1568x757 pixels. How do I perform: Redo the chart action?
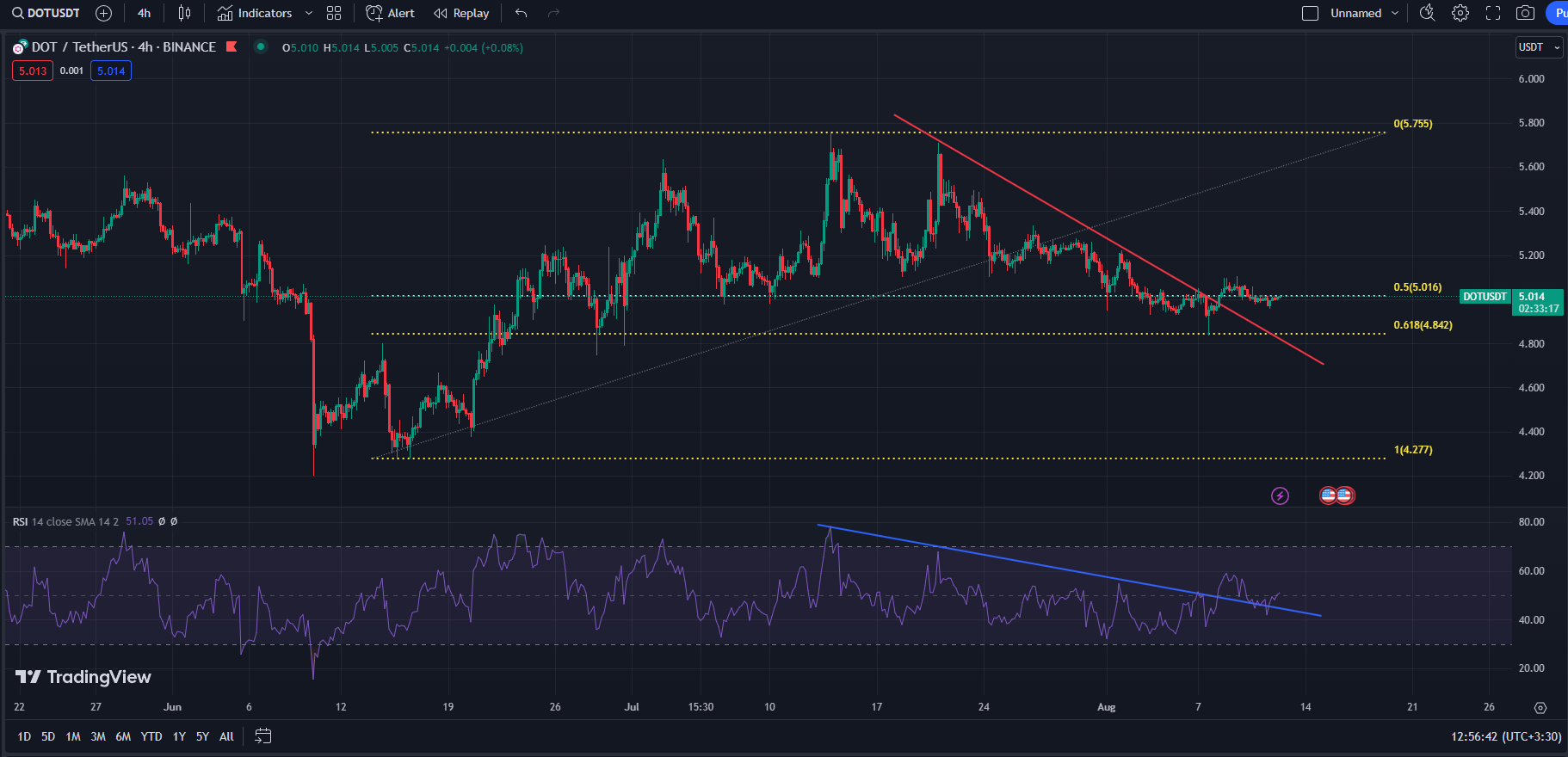553,13
